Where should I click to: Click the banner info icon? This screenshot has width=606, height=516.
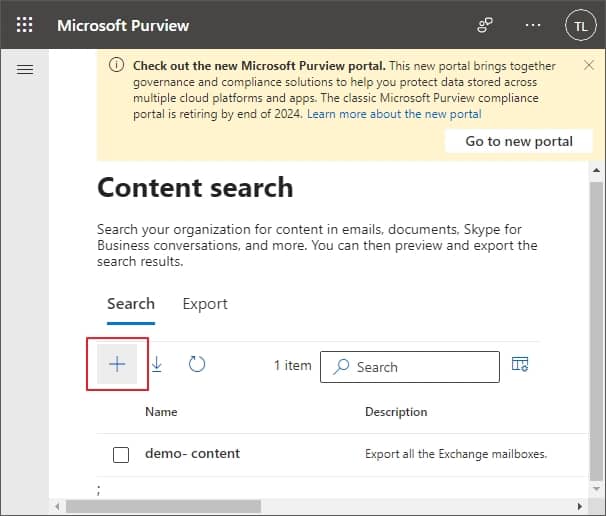116,65
